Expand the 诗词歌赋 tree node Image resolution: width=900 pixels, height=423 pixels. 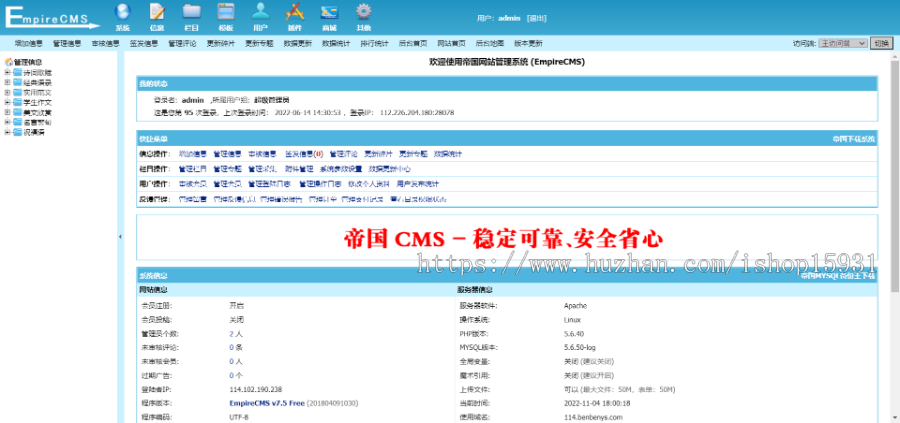click(7, 72)
